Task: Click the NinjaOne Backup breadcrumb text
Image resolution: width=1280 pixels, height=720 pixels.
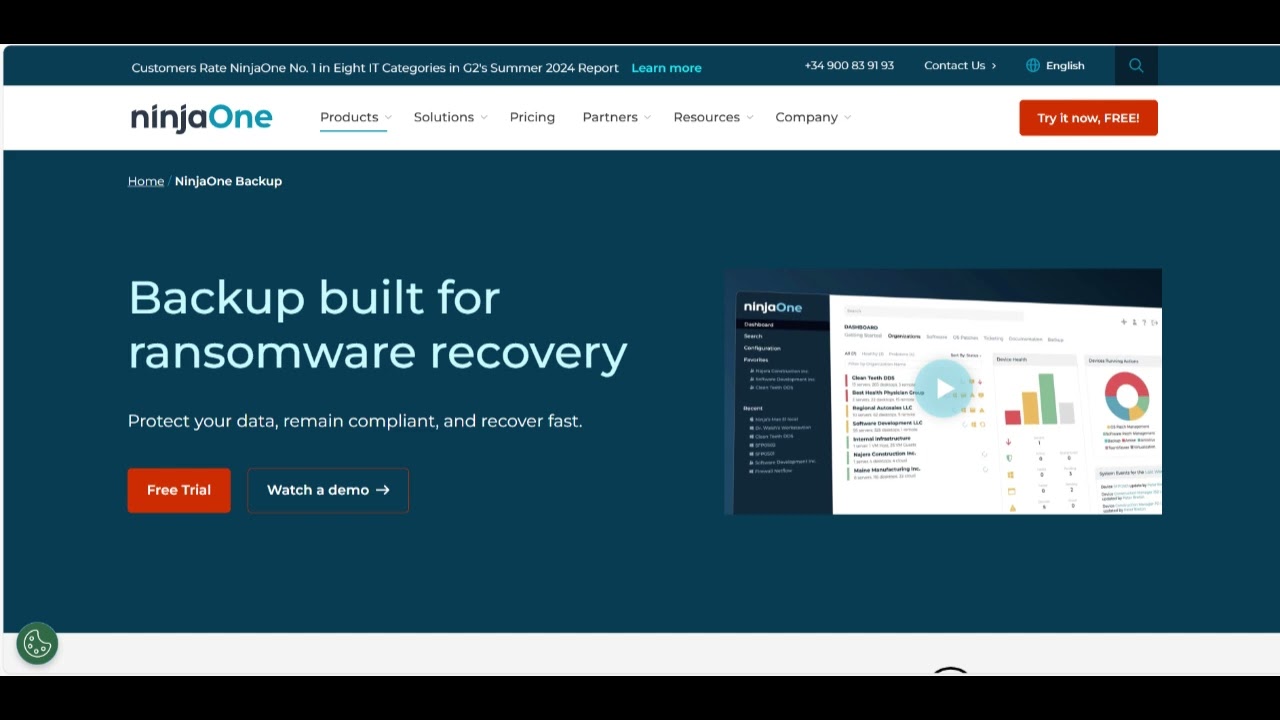Action: (228, 181)
